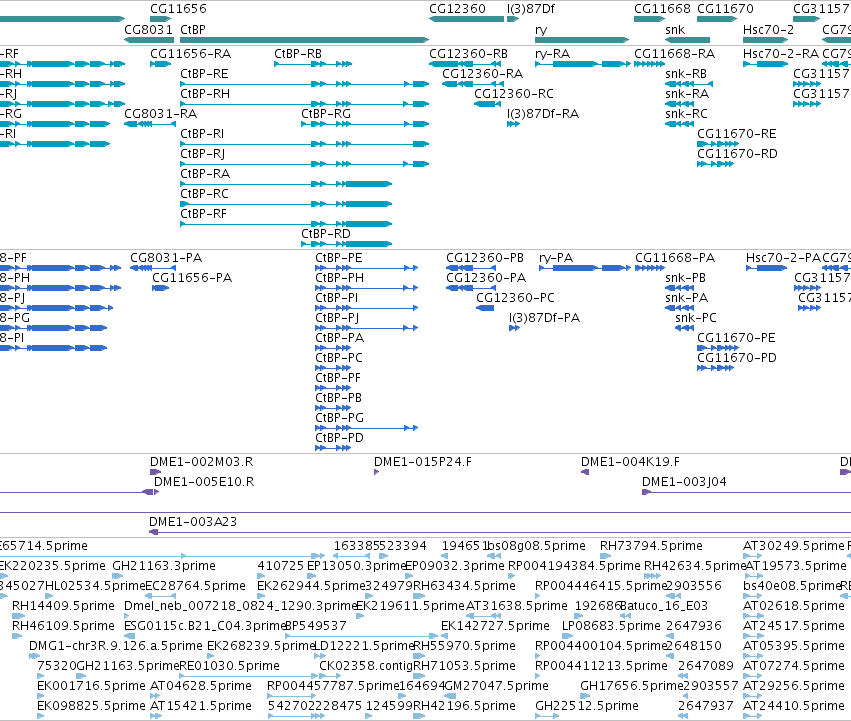Select the snk-RC transcript label

(x=687, y=114)
